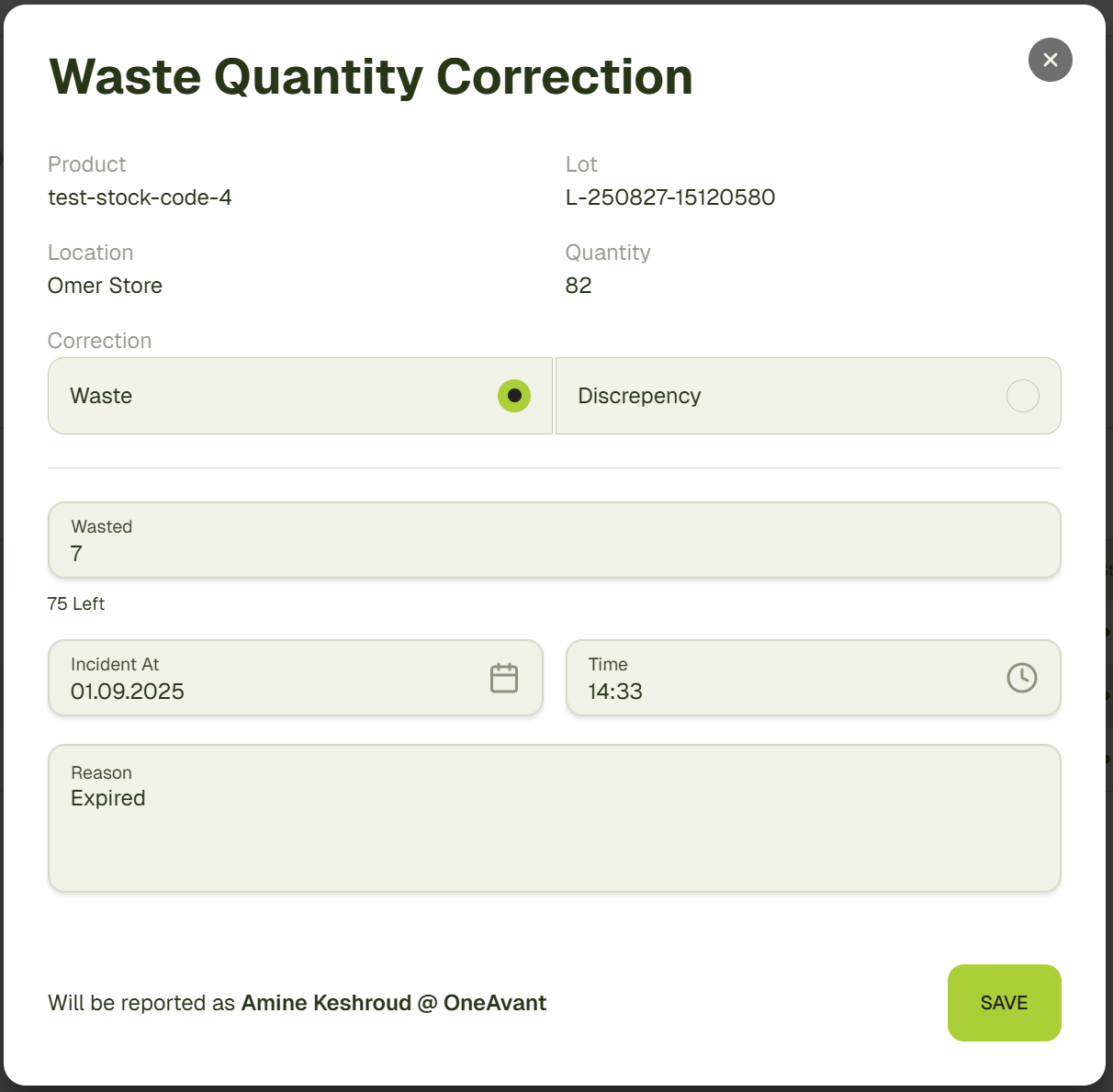Open the clock icon time picker

[x=1021, y=678]
